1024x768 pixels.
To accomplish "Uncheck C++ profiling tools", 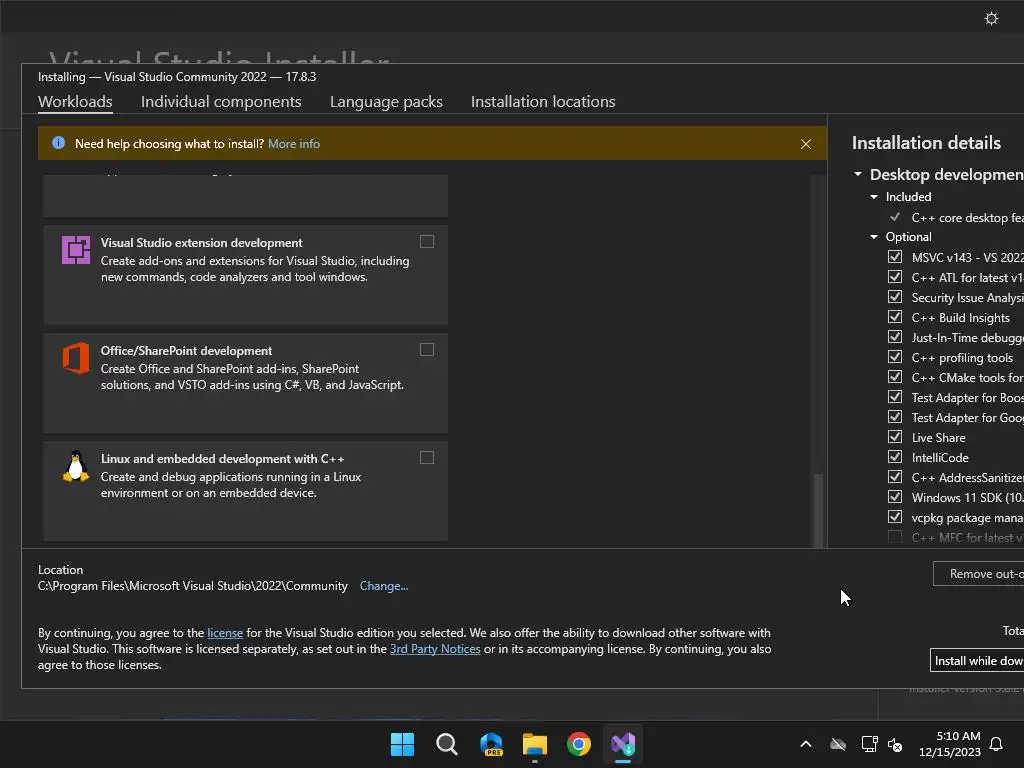I will [895, 357].
